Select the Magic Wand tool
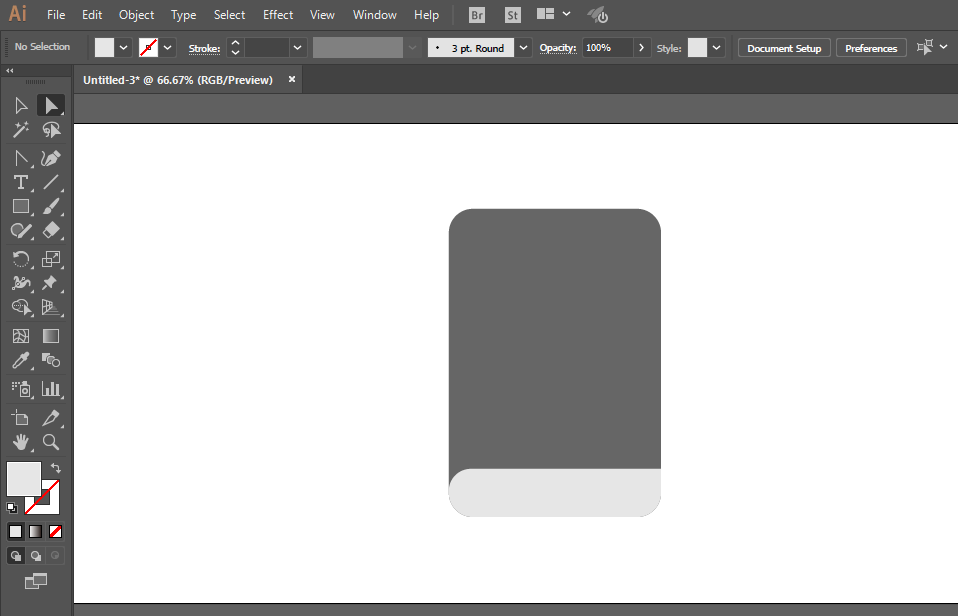Screen dimensions: 958x616 point(21,130)
